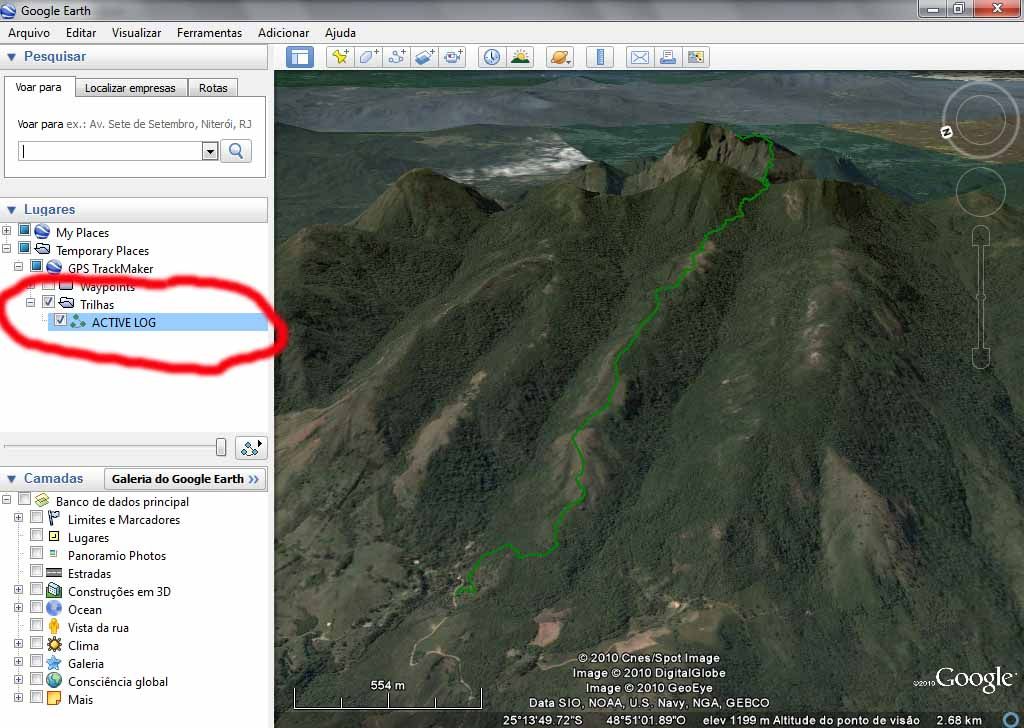Uncheck the ACTIVE LOG checkbox

click(61, 321)
